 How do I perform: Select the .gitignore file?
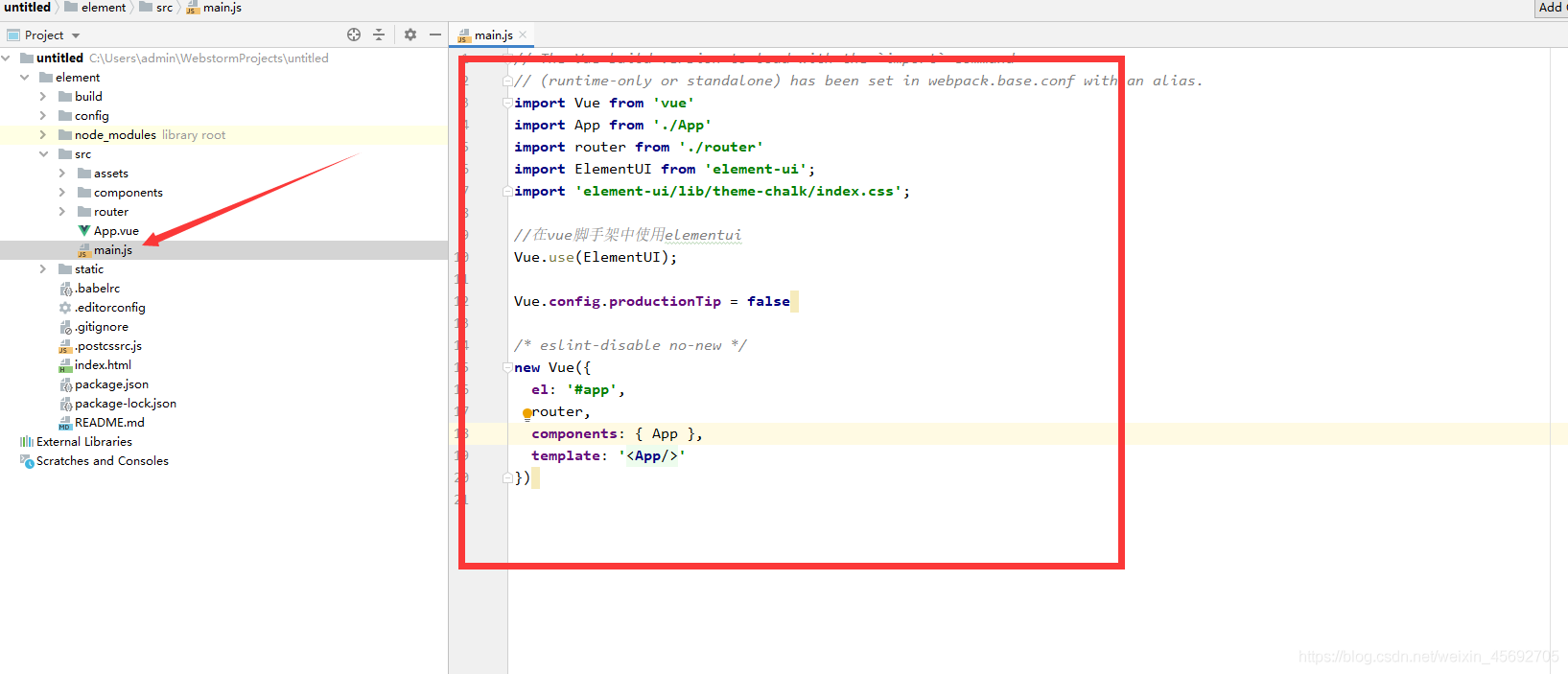(x=102, y=327)
